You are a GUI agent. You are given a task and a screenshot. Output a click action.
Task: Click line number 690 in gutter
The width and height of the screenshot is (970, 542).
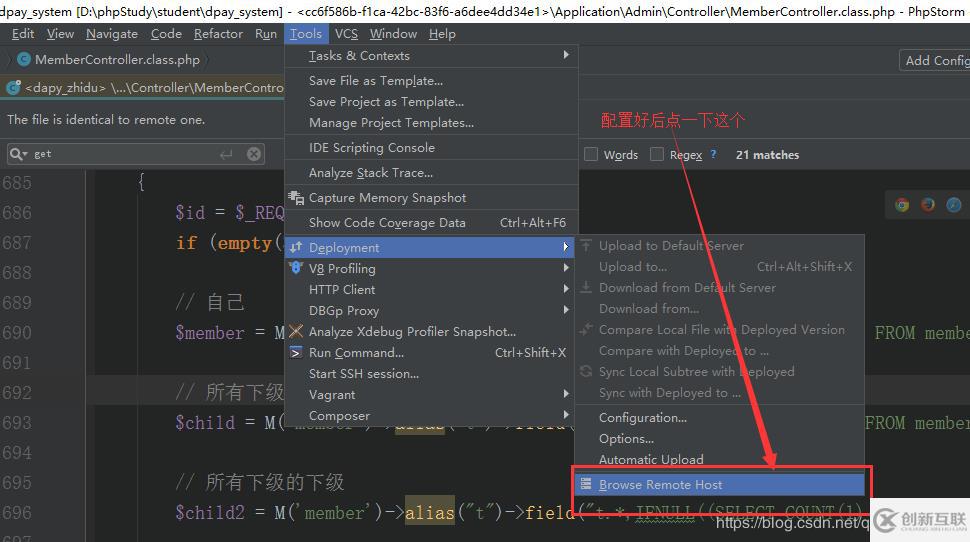coord(17,333)
